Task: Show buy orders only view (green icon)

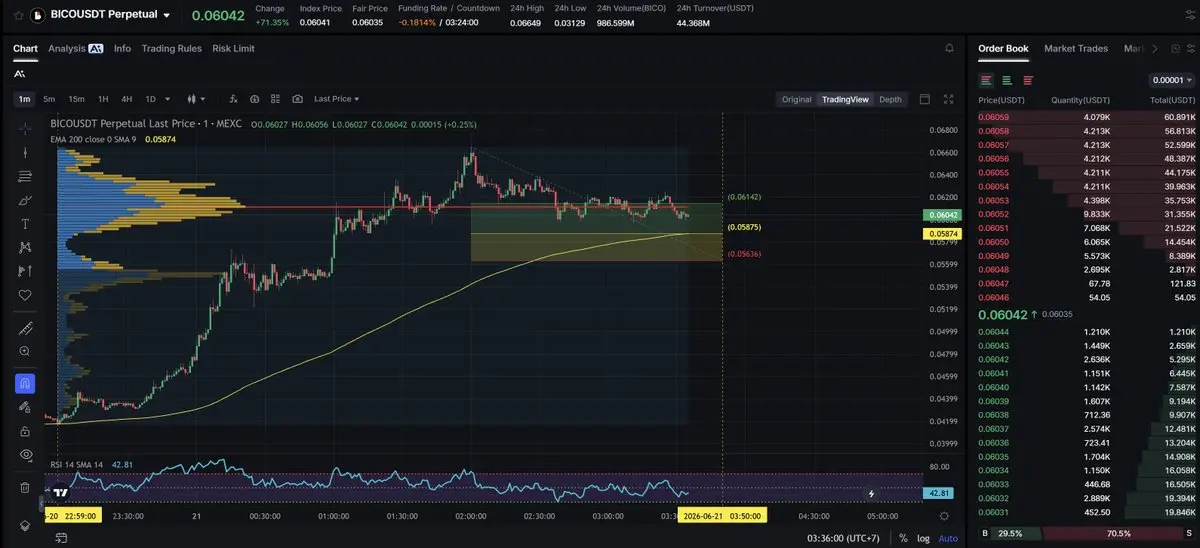Action: (x=1007, y=80)
